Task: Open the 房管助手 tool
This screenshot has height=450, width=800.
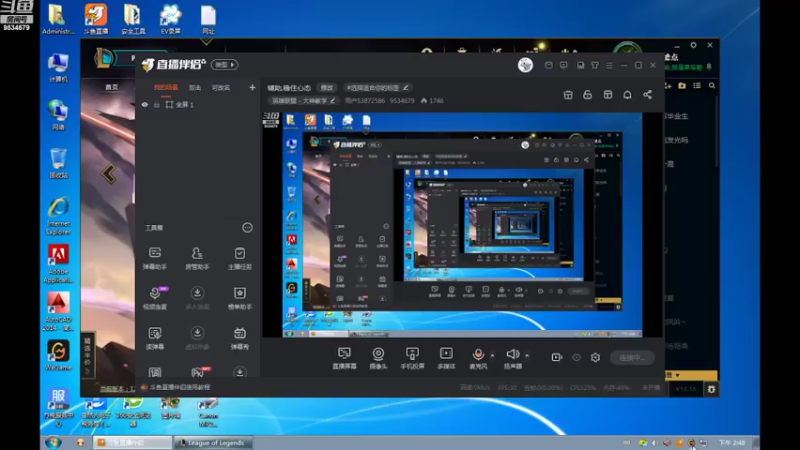Action: tap(197, 258)
